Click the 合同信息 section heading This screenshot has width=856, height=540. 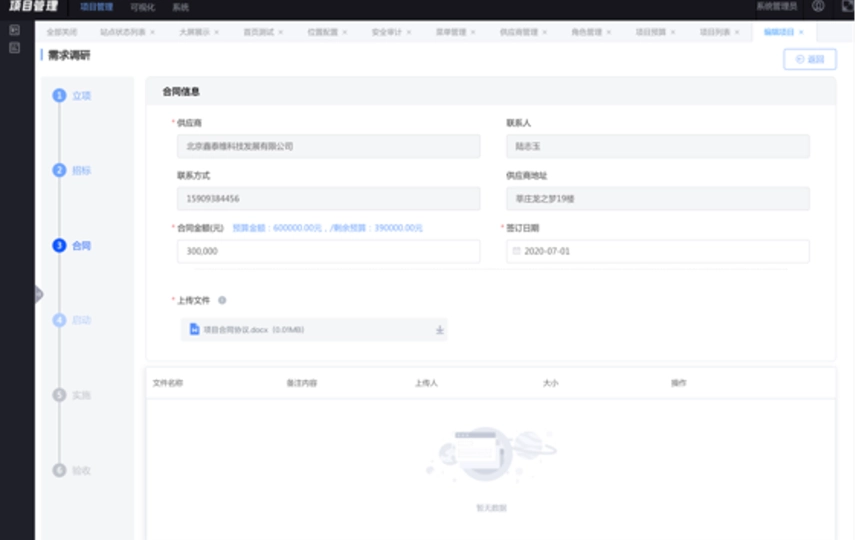point(181,92)
